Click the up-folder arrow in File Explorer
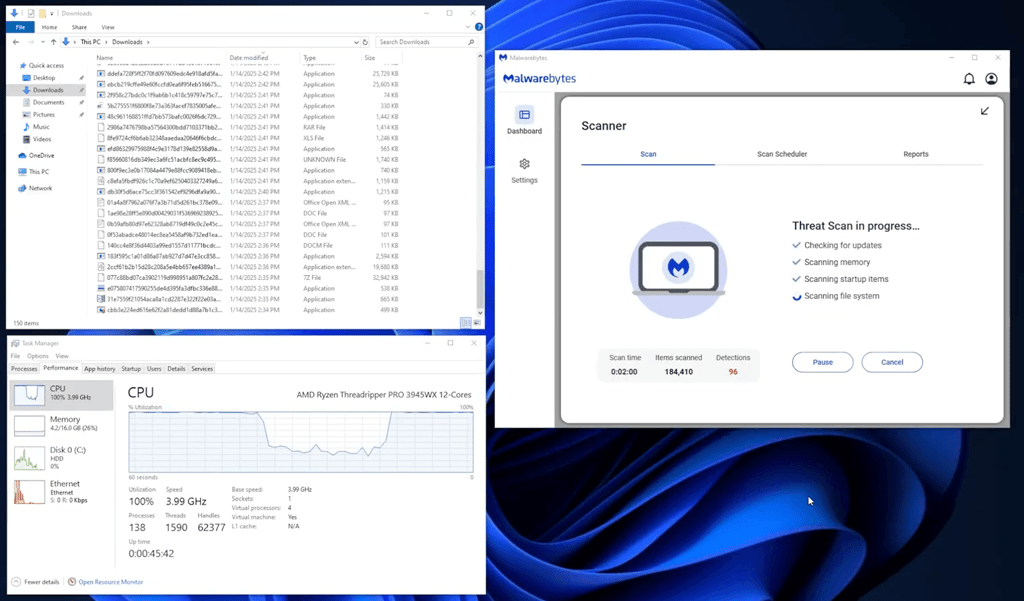This screenshot has height=601, width=1024. point(54,42)
